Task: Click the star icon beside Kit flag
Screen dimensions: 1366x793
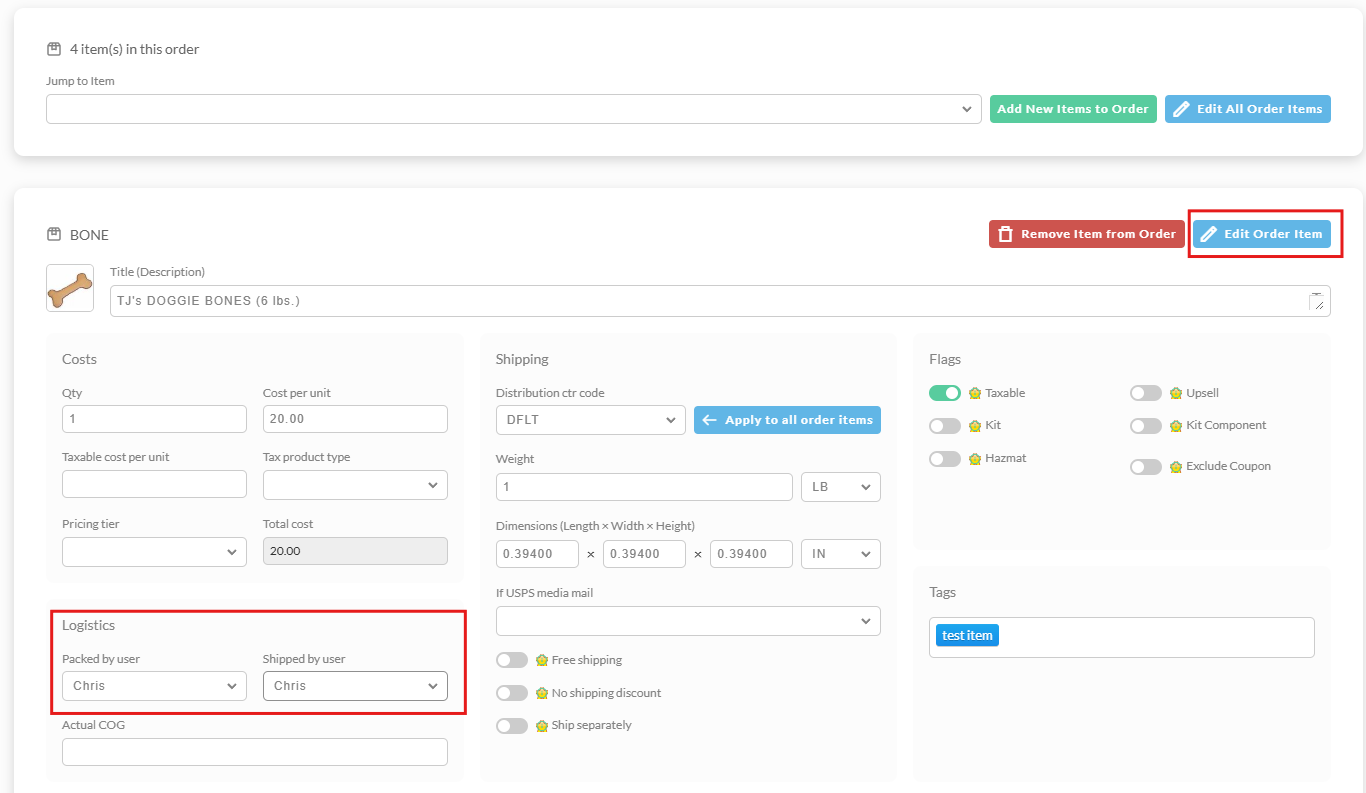Action: [975, 426]
